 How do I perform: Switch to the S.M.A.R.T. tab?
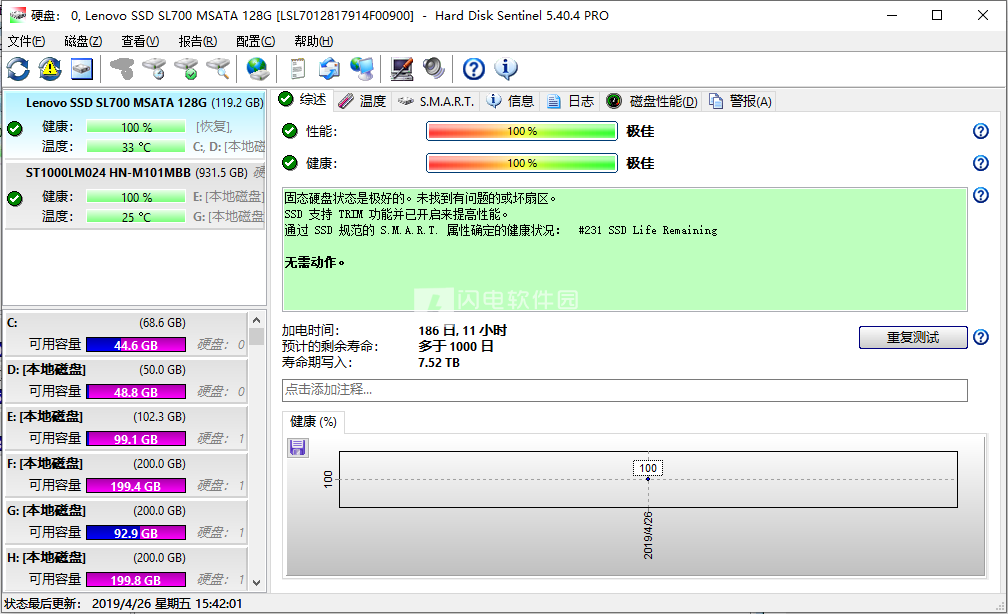click(x=436, y=101)
